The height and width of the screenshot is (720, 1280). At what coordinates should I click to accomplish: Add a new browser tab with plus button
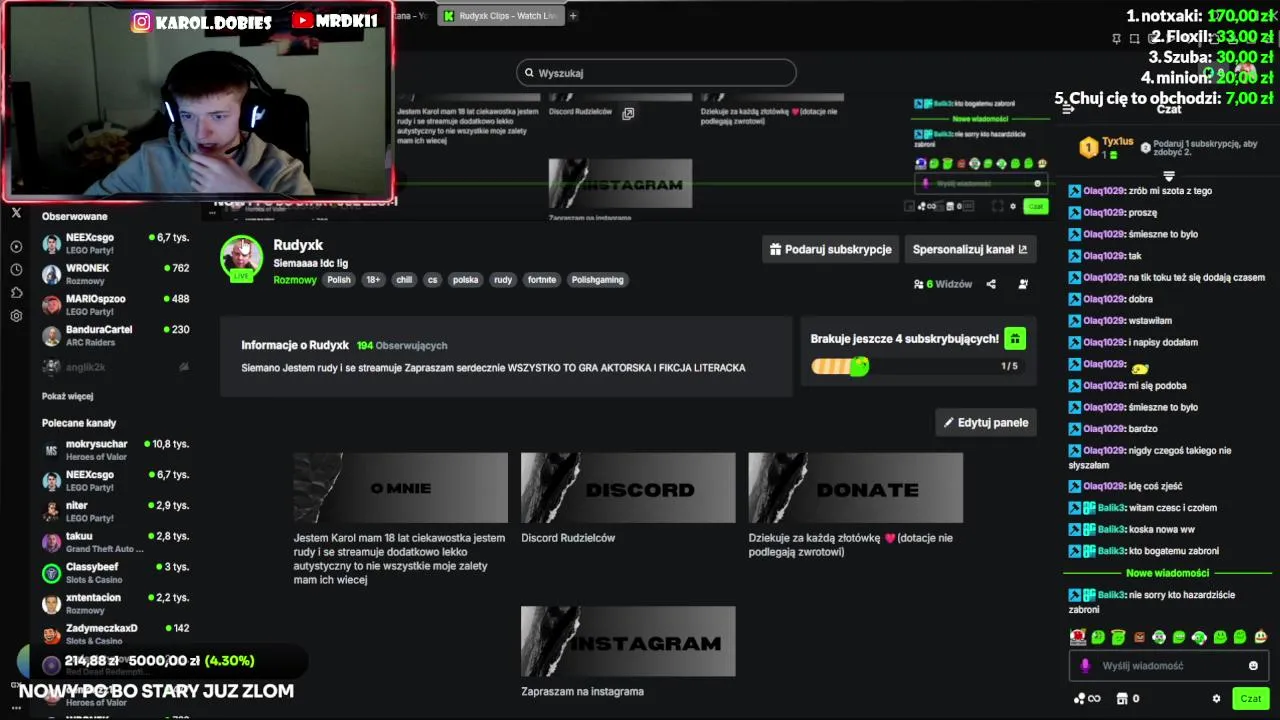click(573, 16)
